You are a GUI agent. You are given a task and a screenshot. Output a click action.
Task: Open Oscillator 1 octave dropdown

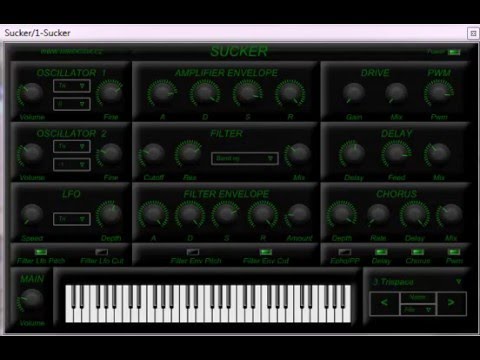point(72,104)
